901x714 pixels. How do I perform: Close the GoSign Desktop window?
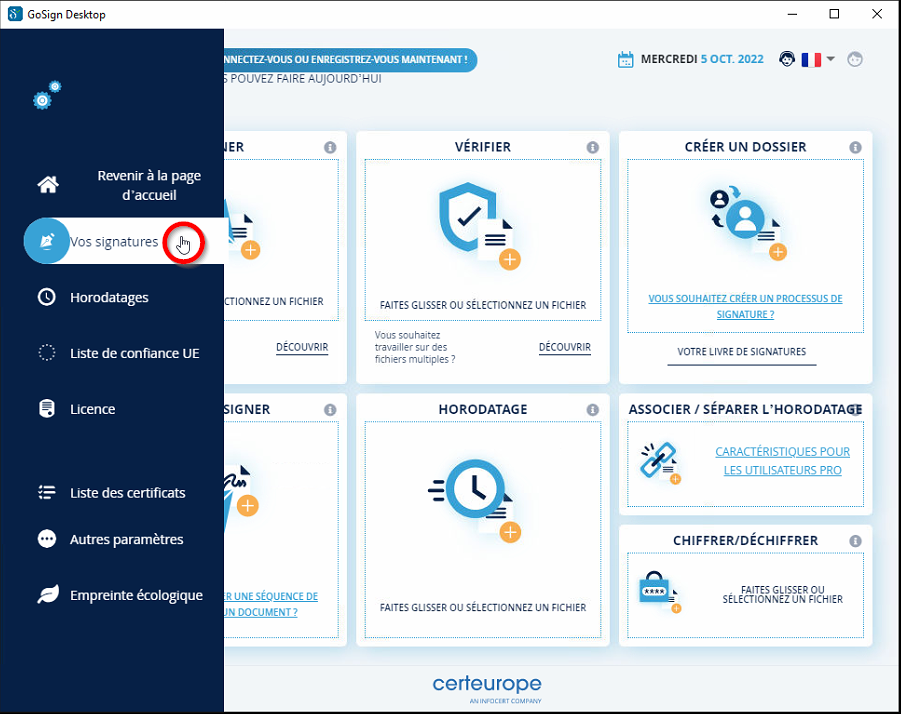(877, 14)
